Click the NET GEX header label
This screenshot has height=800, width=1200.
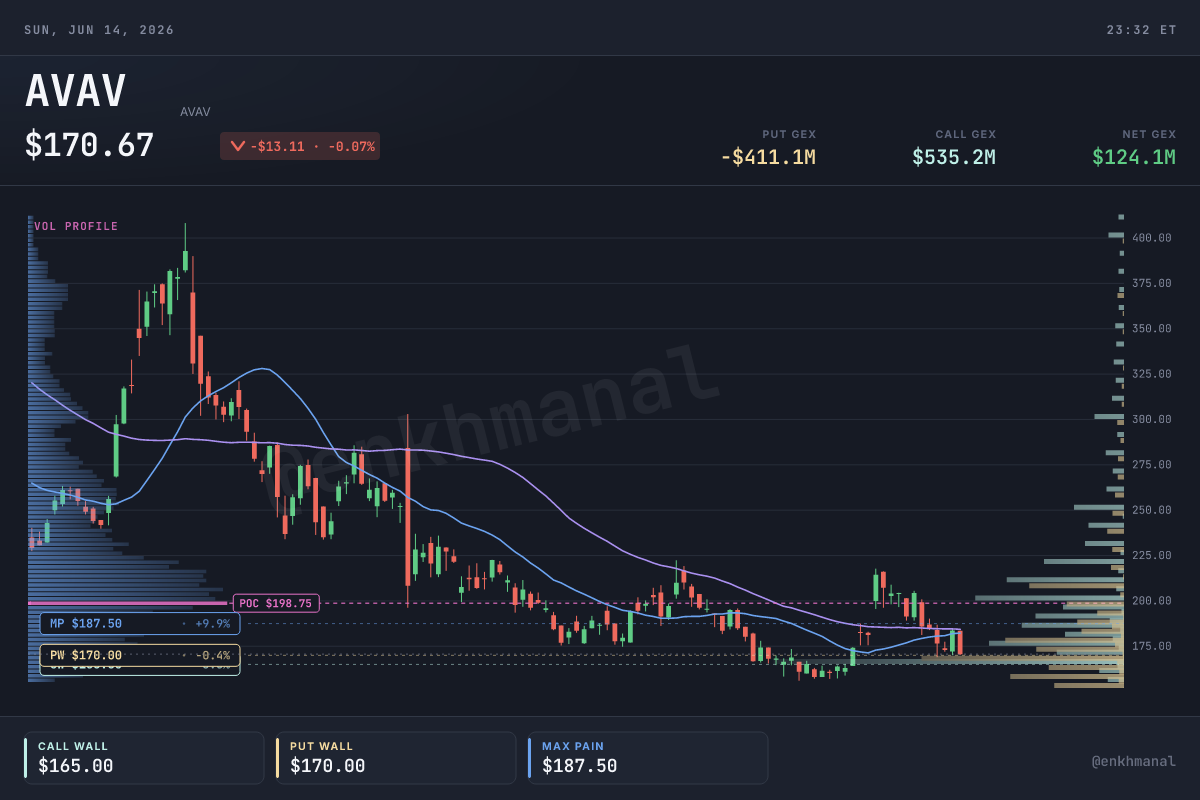coord(1149,134)
